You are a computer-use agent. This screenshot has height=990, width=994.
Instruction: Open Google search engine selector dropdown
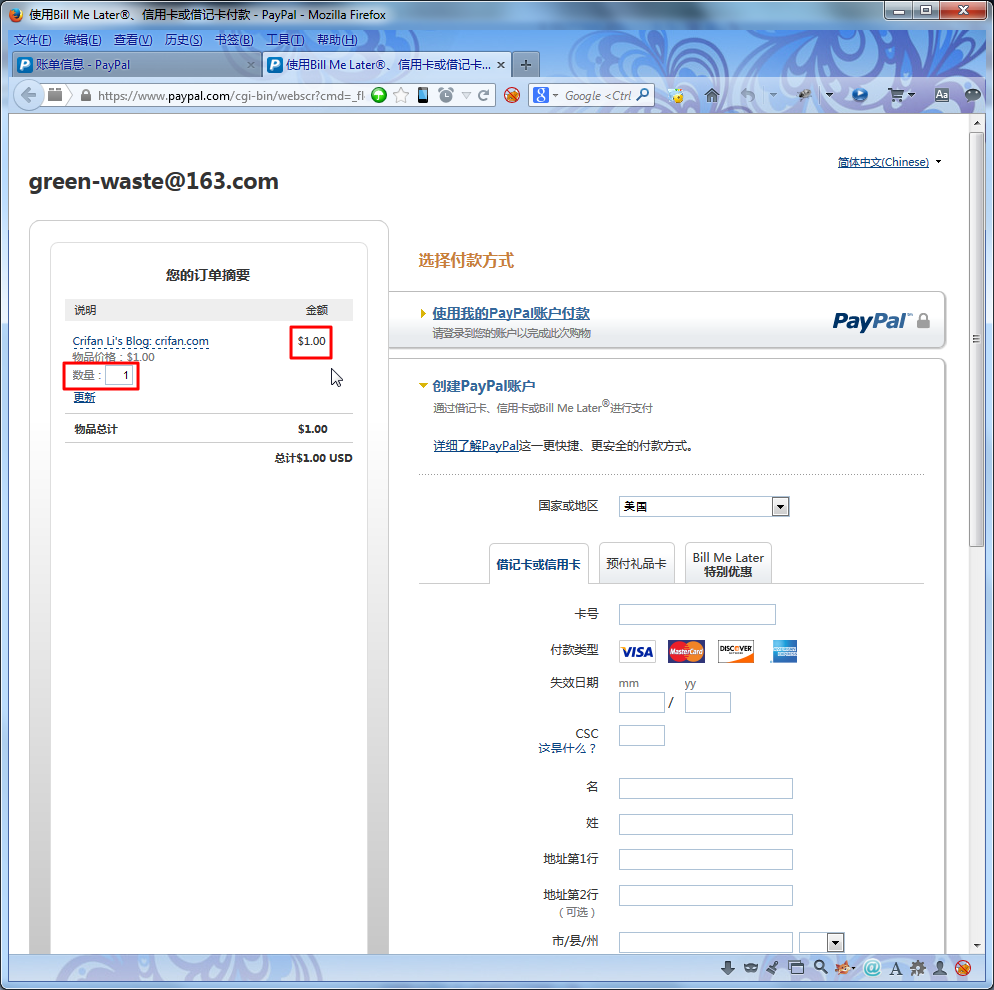tap(555, 96)
